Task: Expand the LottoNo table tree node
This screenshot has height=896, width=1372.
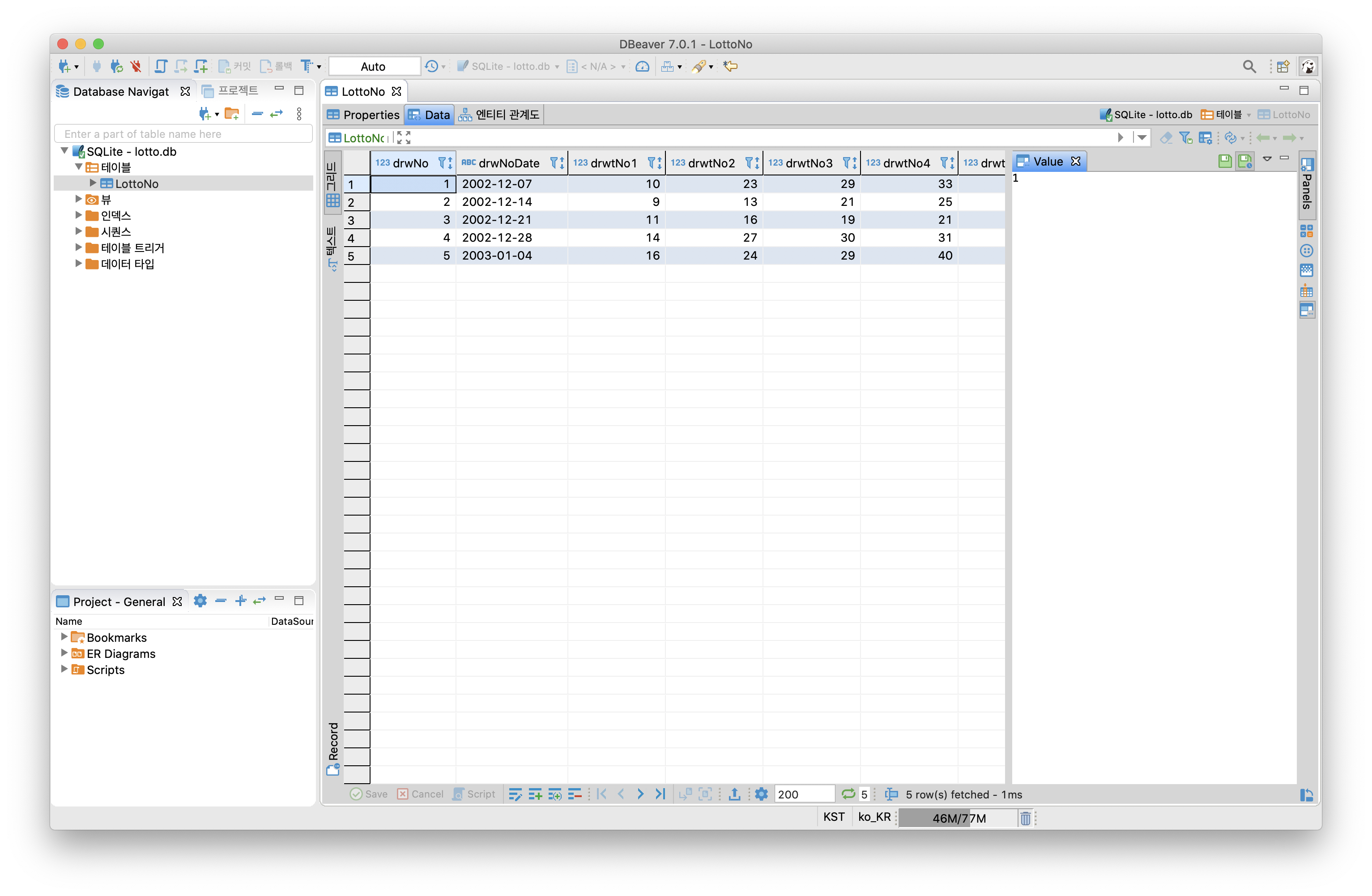Action: (93, 183)
